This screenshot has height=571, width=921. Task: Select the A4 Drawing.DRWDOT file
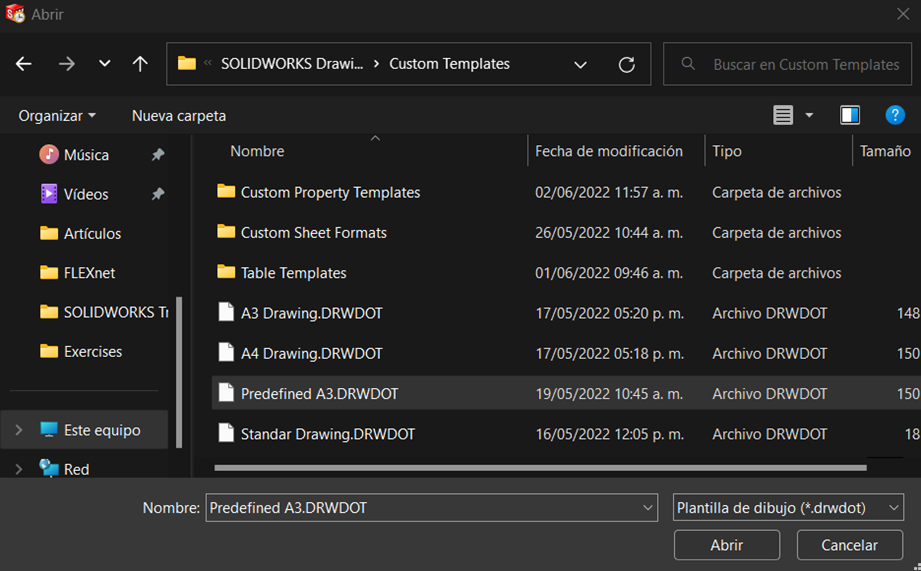[311, 353]
